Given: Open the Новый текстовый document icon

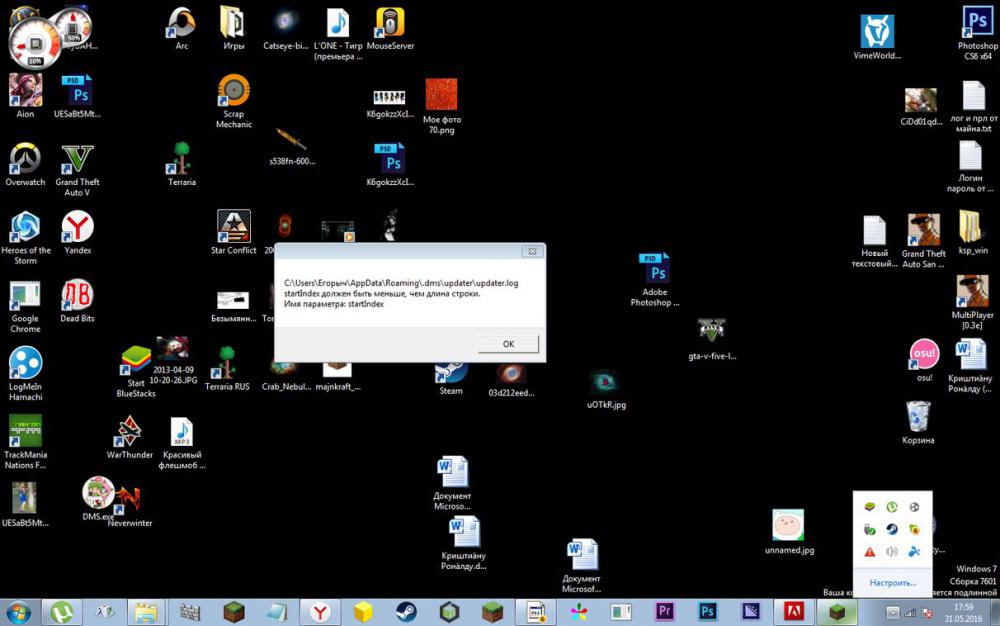Looking at the screenshot, I should tap(874, 241).
